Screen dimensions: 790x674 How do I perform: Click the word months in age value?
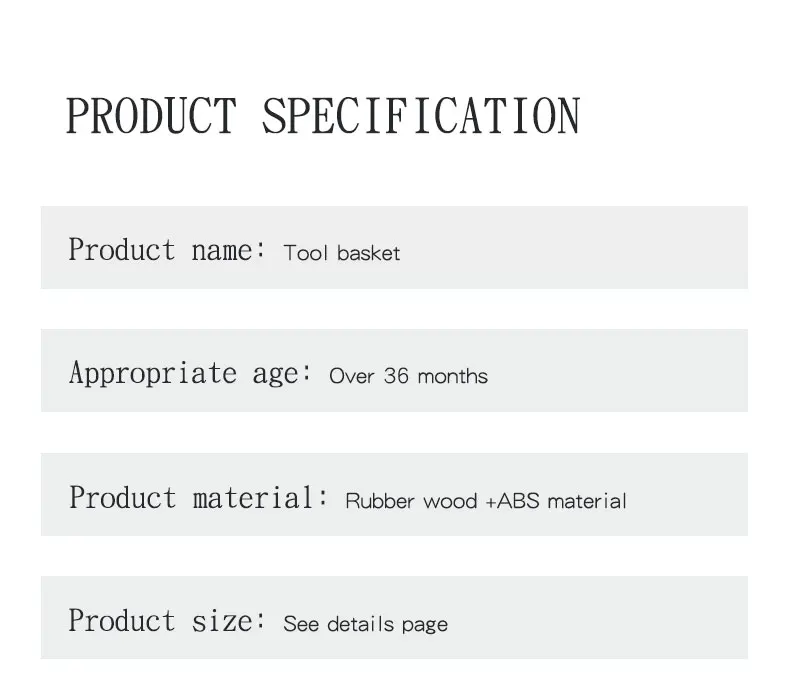pos(452,377)
